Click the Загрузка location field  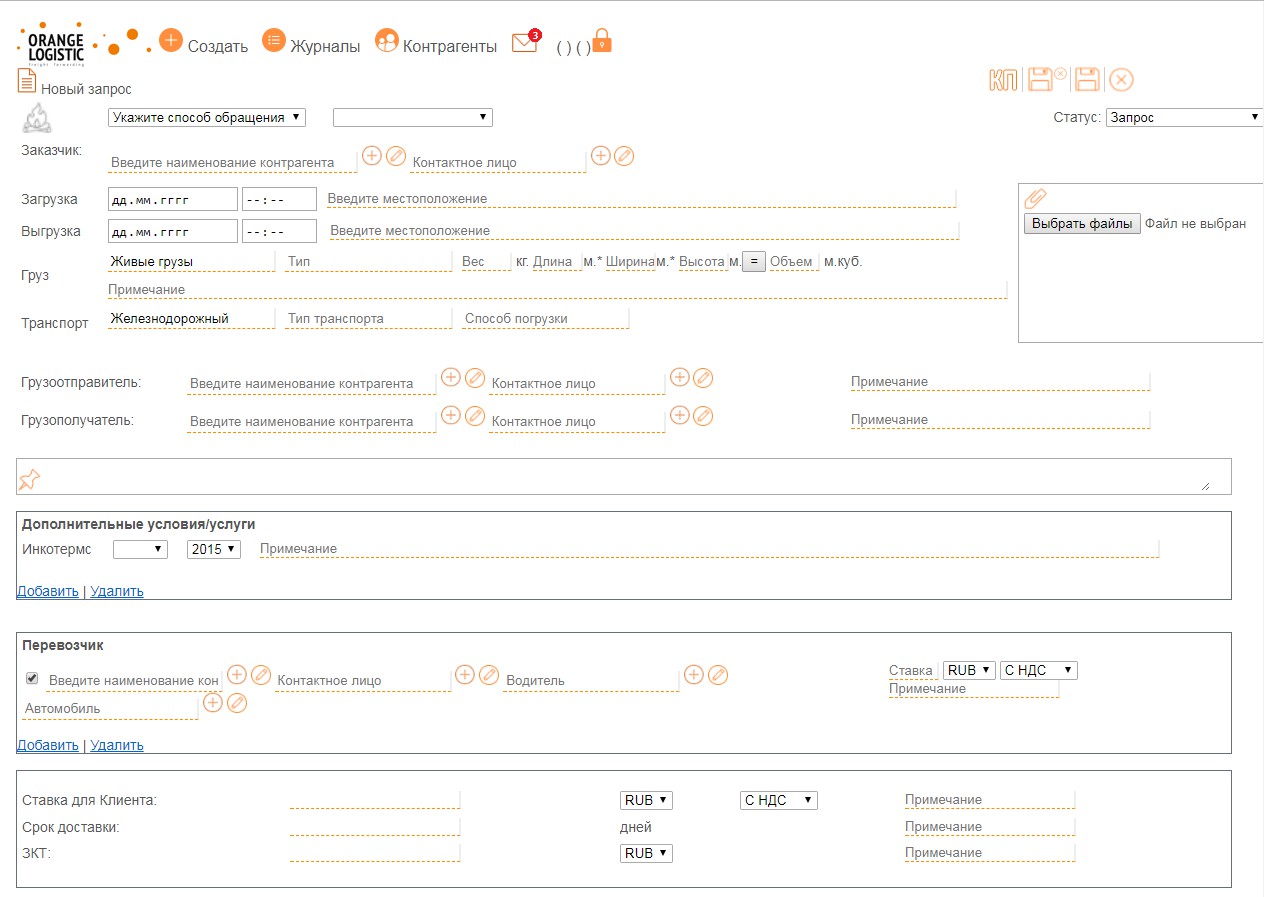(x=641, y=198)
